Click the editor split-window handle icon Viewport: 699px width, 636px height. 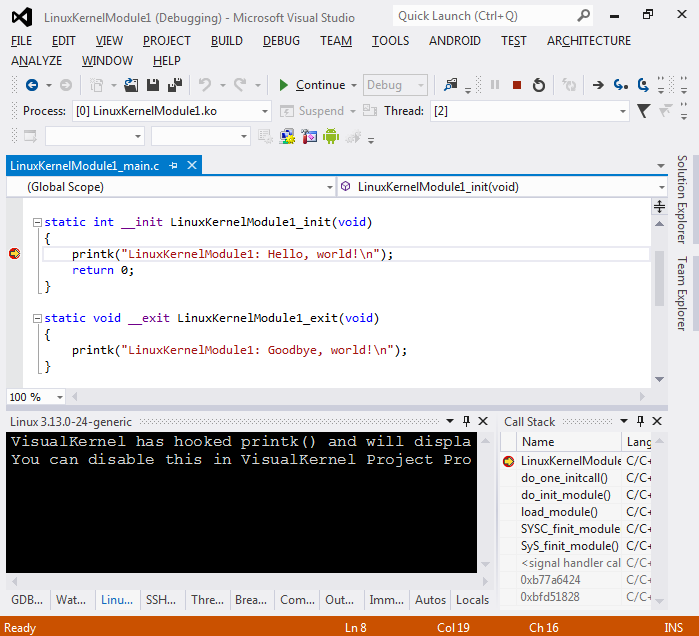[x=659, y=206]
